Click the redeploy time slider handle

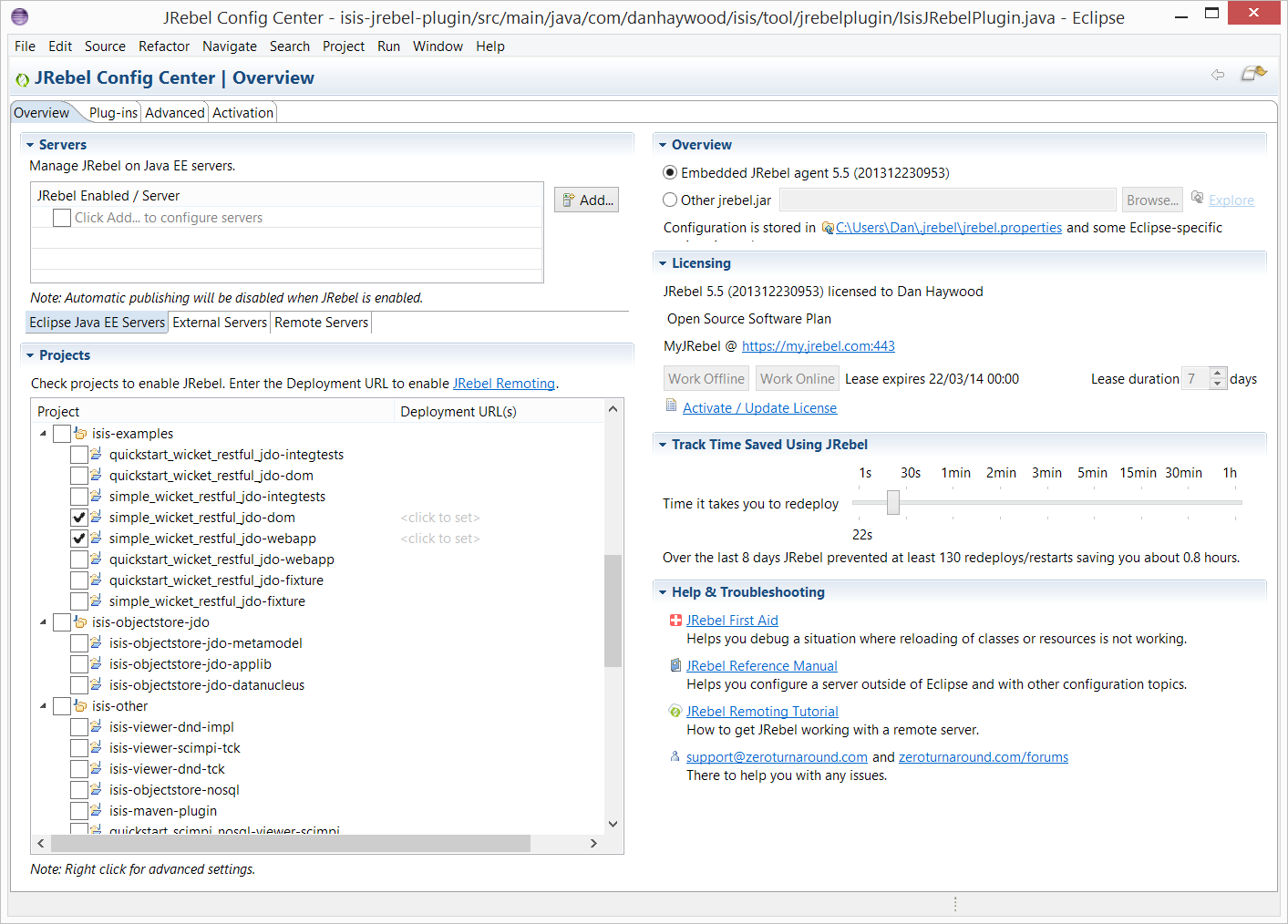(893, 502)
